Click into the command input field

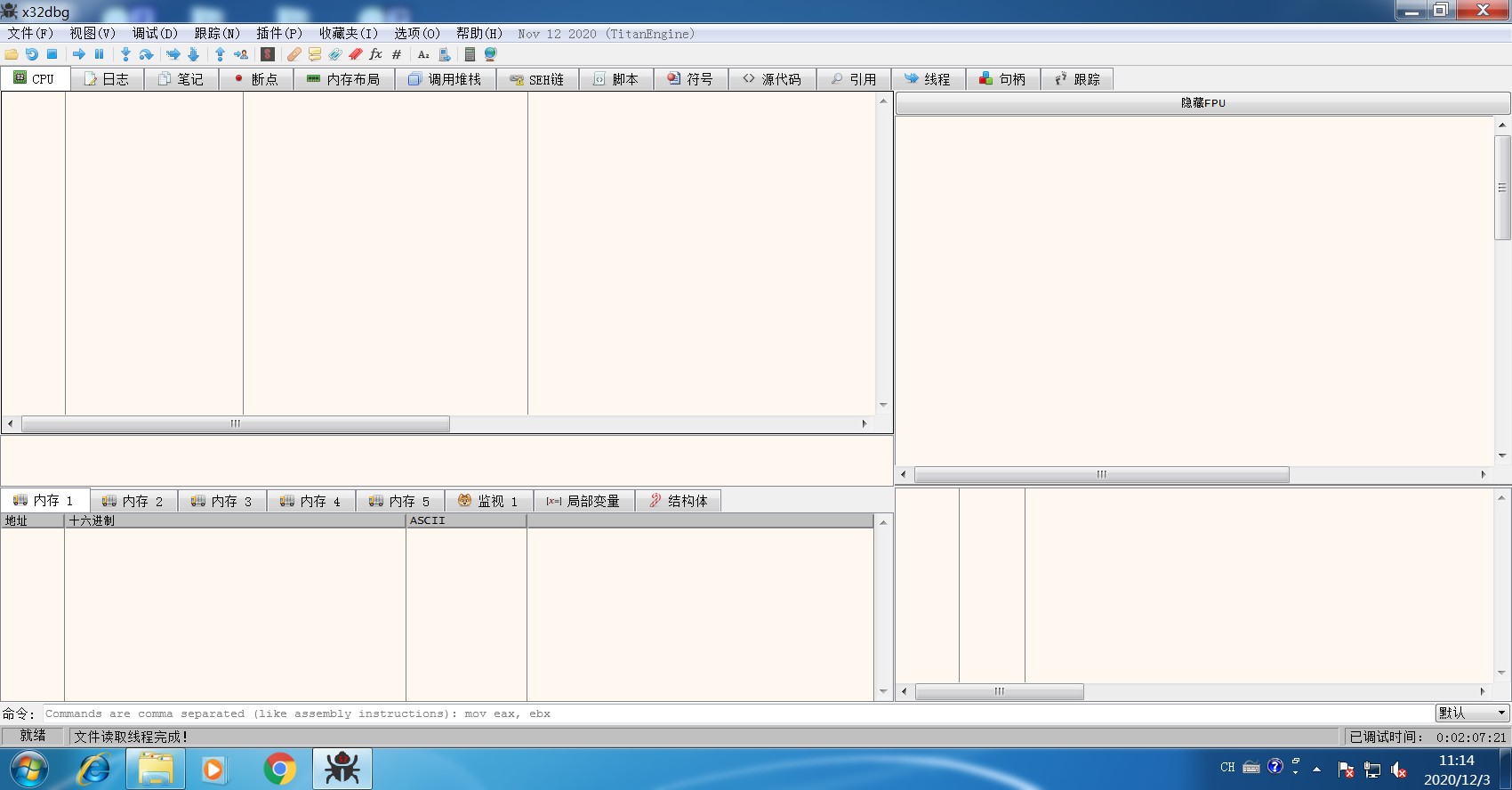[736, 713]
